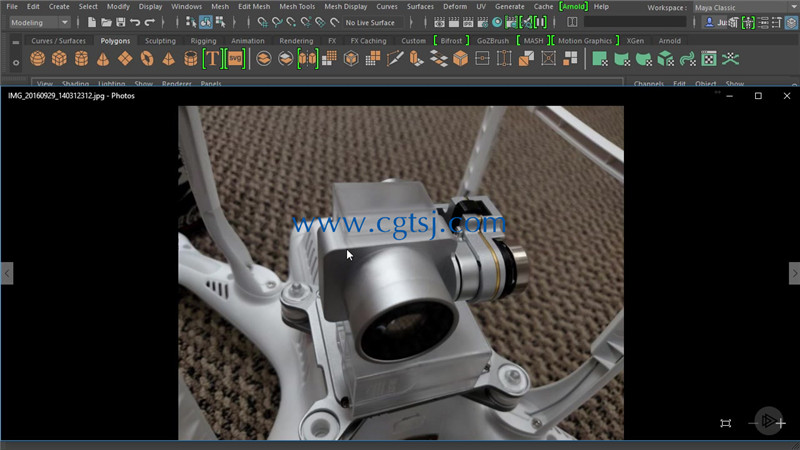800x450 pixels.
Task: Click the Separate/Extract layers shelf icon
Action: coord(286,59)
